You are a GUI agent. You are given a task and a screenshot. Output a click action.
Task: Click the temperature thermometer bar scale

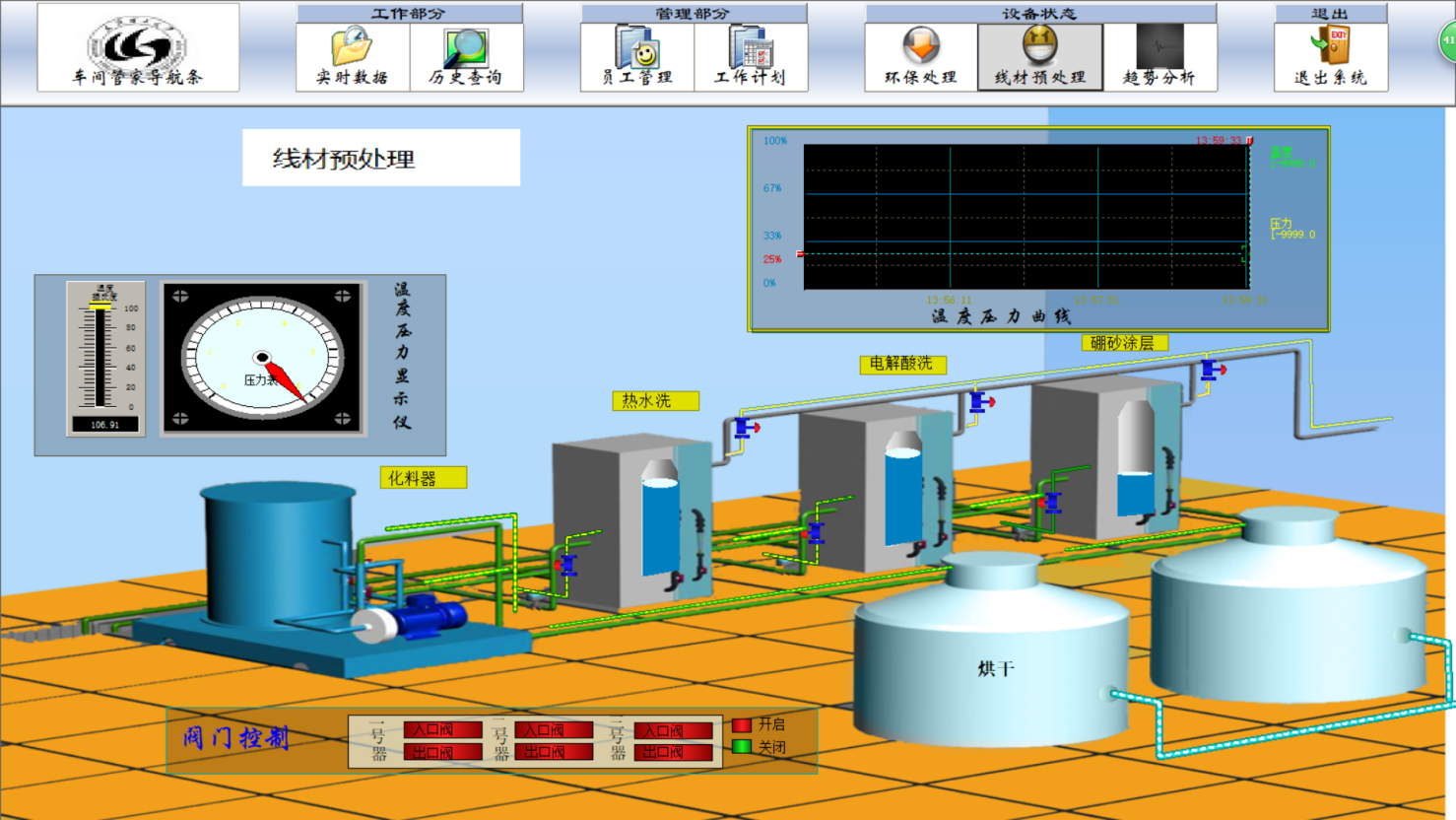101,356
